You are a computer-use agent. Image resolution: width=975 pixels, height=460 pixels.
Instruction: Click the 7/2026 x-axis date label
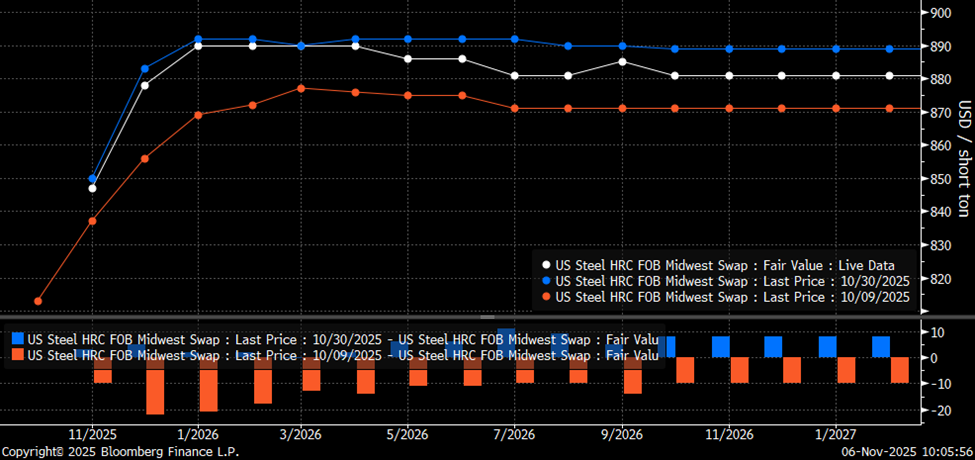(513, 434)
